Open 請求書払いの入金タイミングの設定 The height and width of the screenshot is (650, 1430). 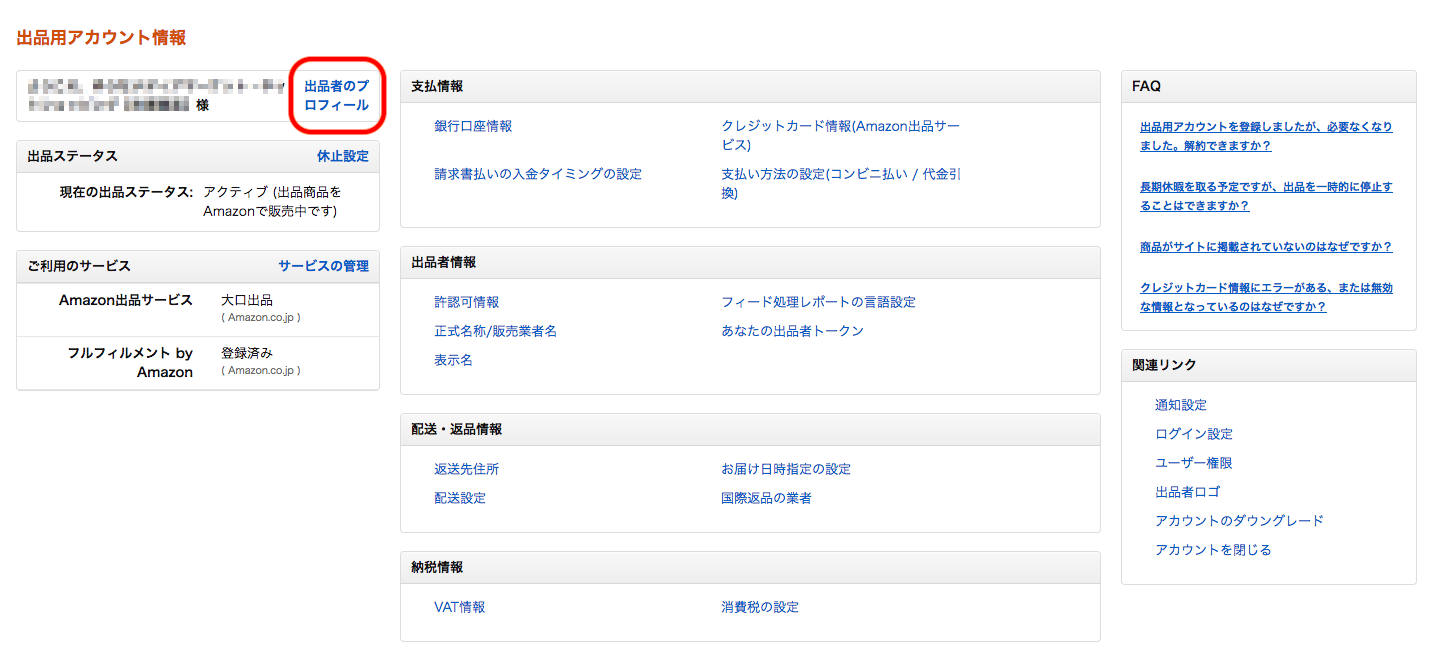(538, 174)
